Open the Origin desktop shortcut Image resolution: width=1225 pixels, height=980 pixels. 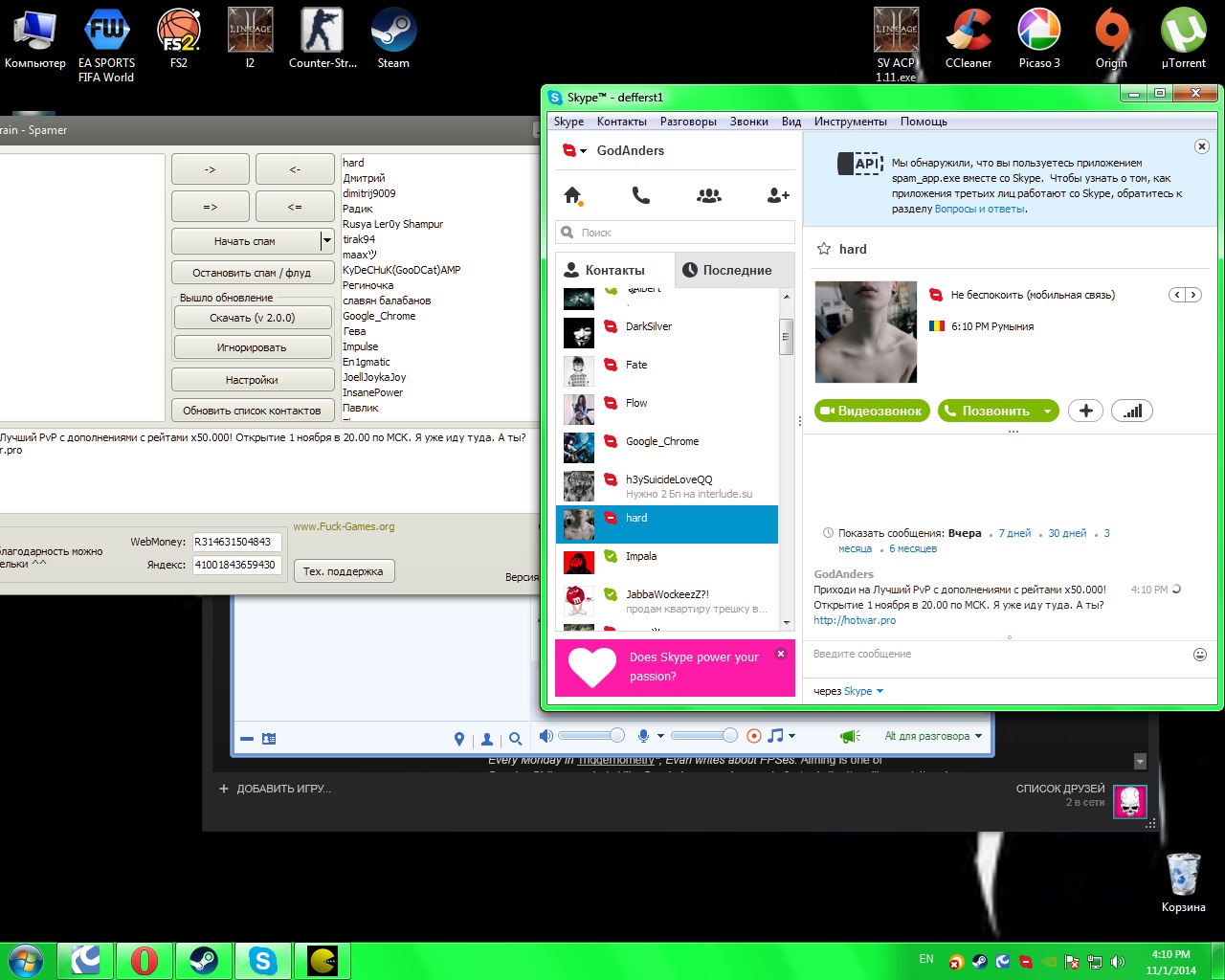tap(1111, 39)
